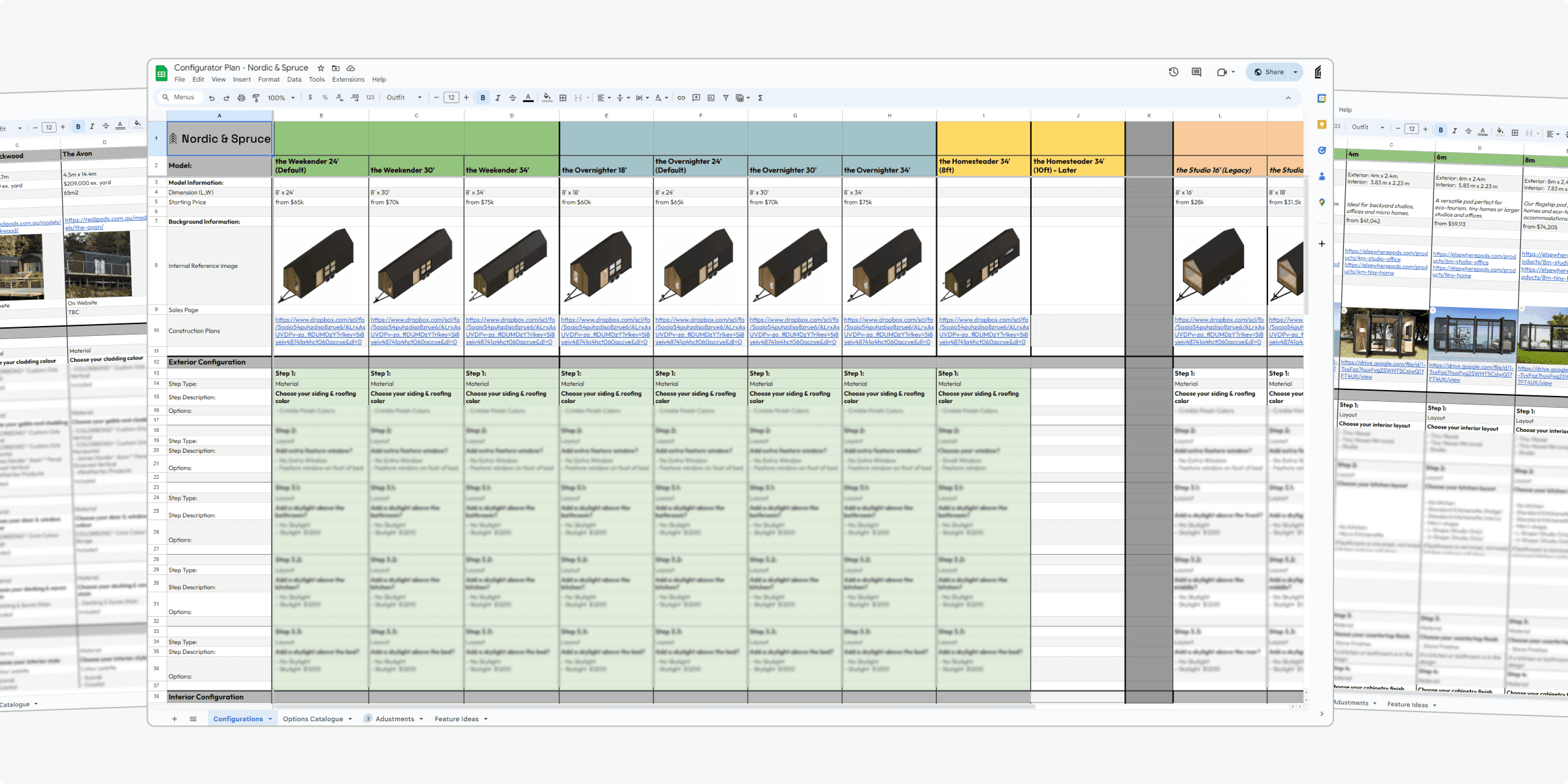This screenshot has height=784, width=1568.
Task: Open the text color picker
Action: point(529,98)
